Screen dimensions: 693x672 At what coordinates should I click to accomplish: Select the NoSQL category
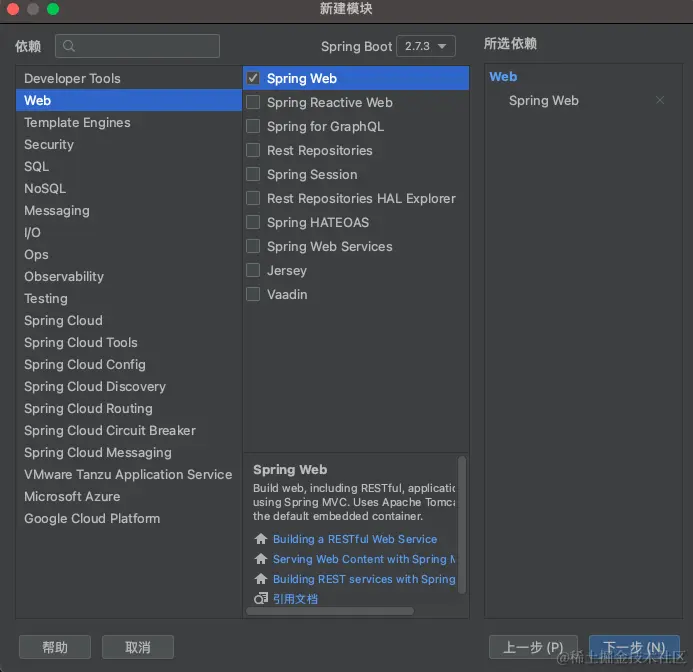pyautogui.click(x=129, y=189)
